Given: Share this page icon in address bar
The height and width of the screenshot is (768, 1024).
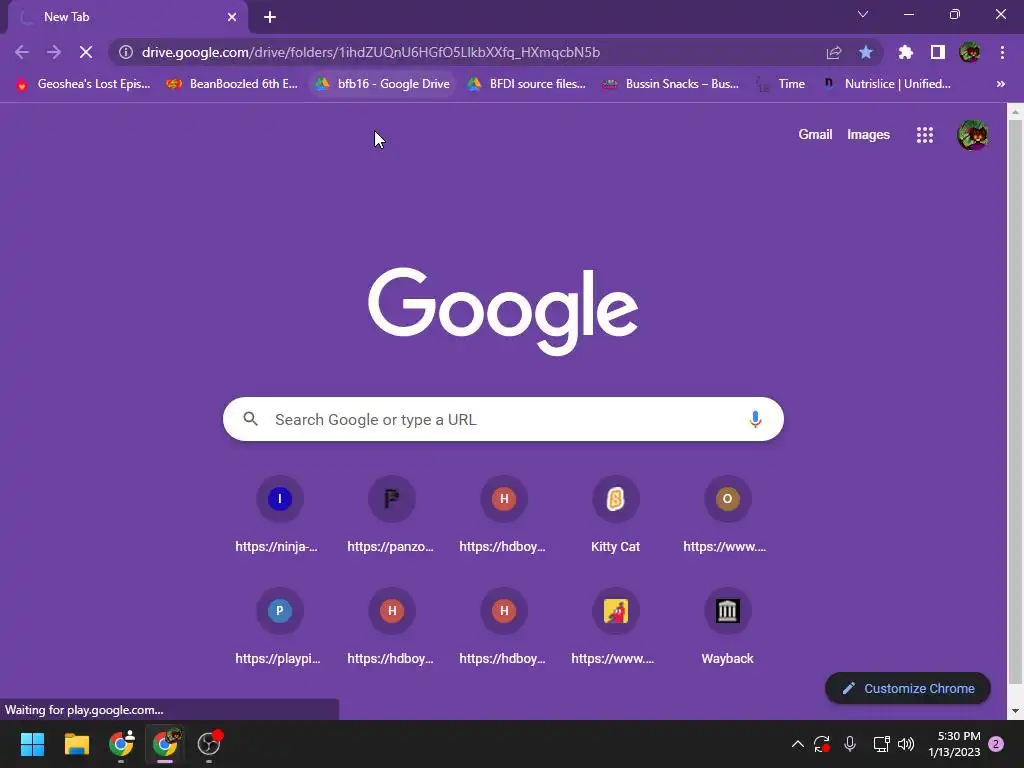Looking at the screenshot, I should pyautogui.click(x=834, y=52).
